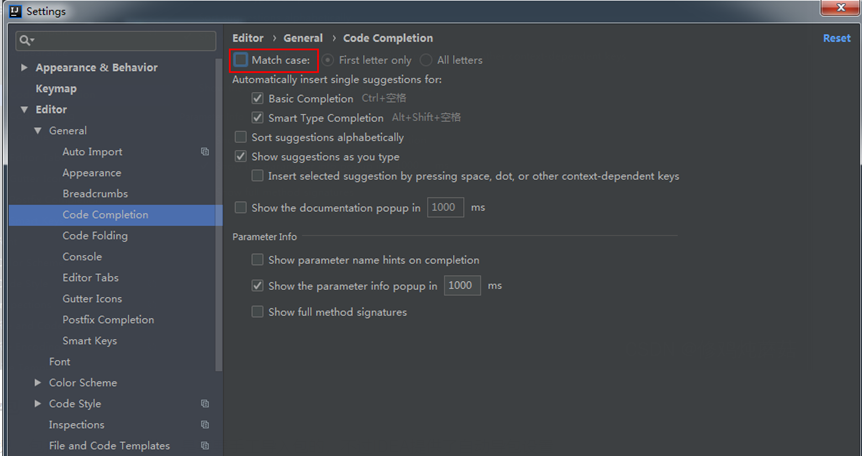Open the Auto Import settings
Viewport: 862px width, 456px height.
[92, 152]
